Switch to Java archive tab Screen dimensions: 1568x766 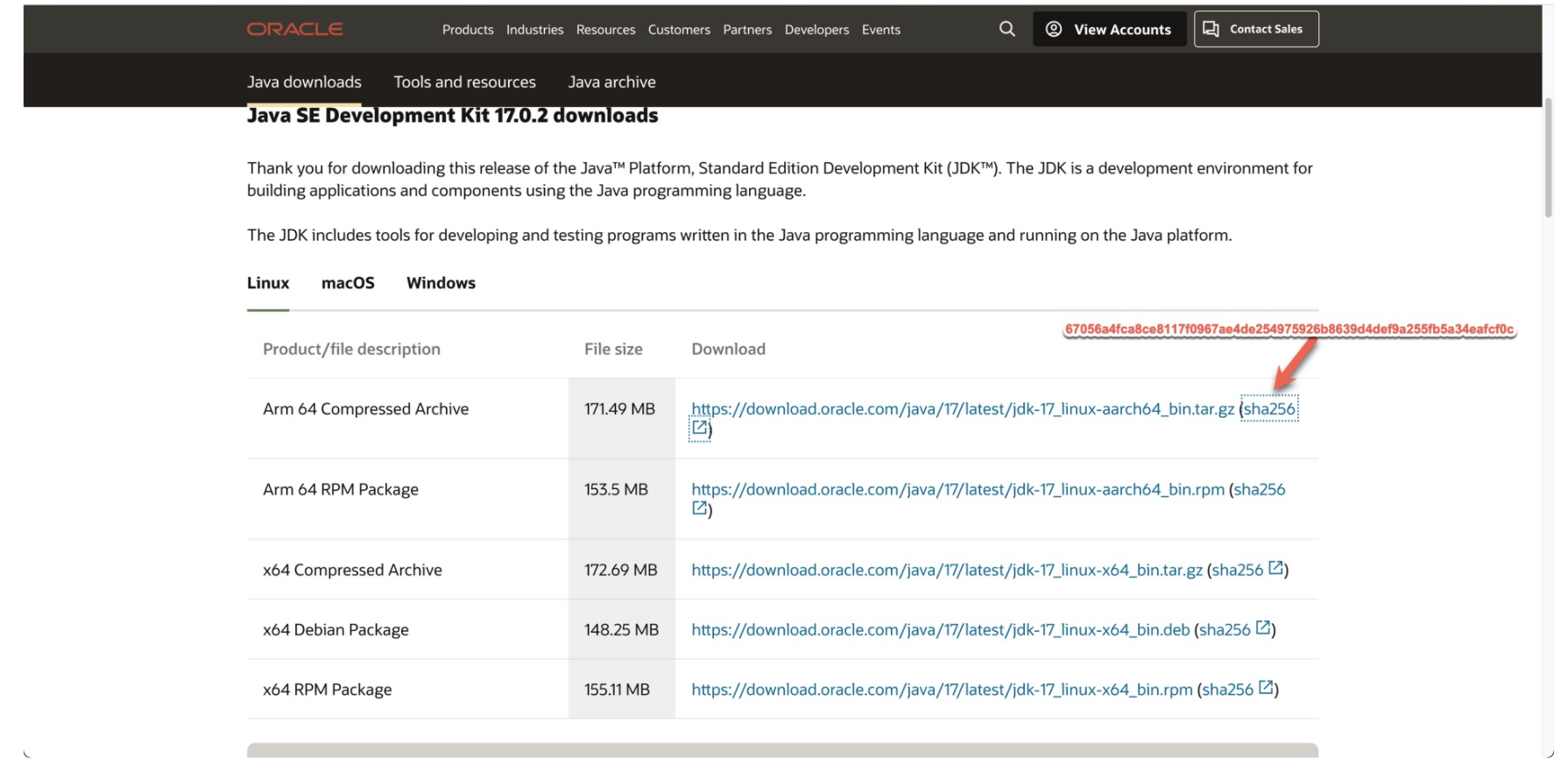[611, 82]
